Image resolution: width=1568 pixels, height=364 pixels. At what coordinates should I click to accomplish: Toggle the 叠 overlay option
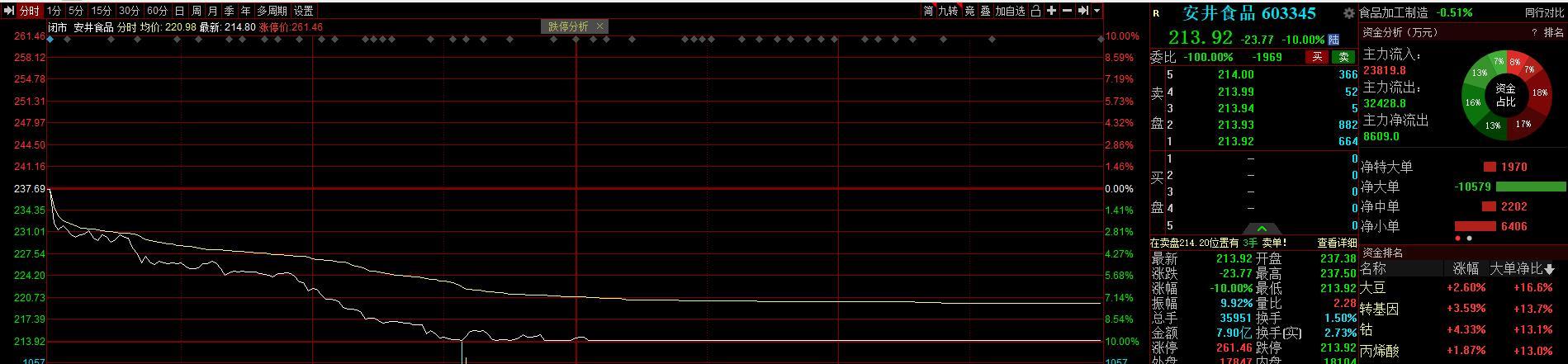(x=985, y=11)
